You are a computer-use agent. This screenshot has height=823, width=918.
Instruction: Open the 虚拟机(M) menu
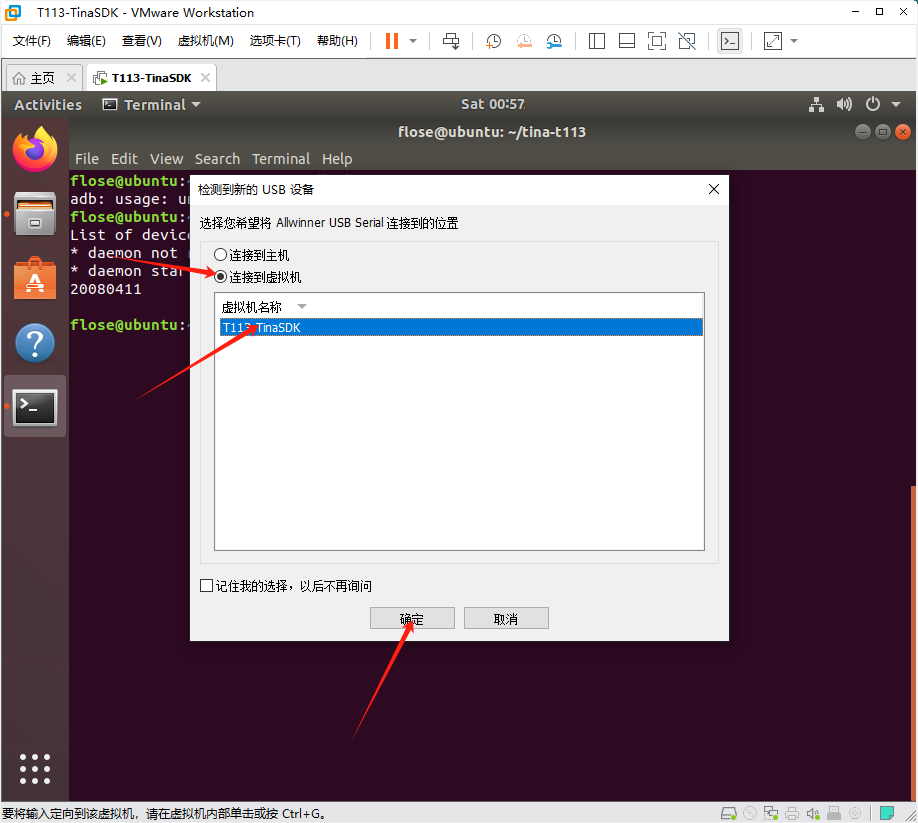pos(205,41)
